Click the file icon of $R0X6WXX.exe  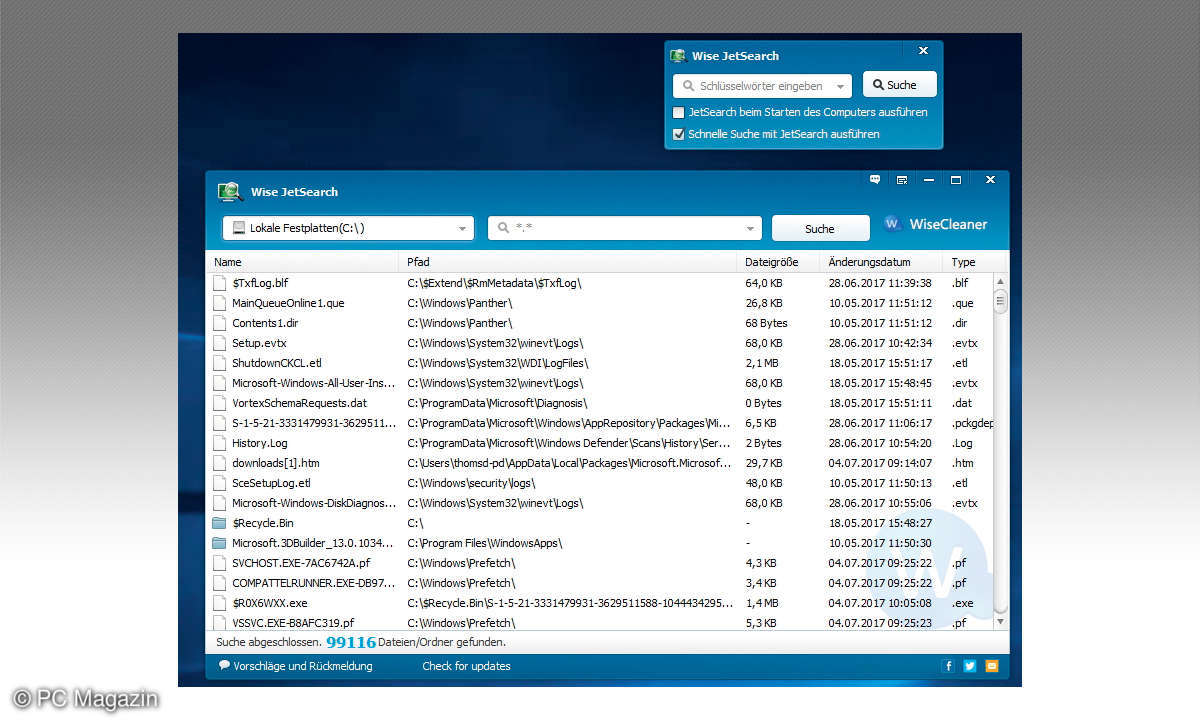(x=219, y=603)
